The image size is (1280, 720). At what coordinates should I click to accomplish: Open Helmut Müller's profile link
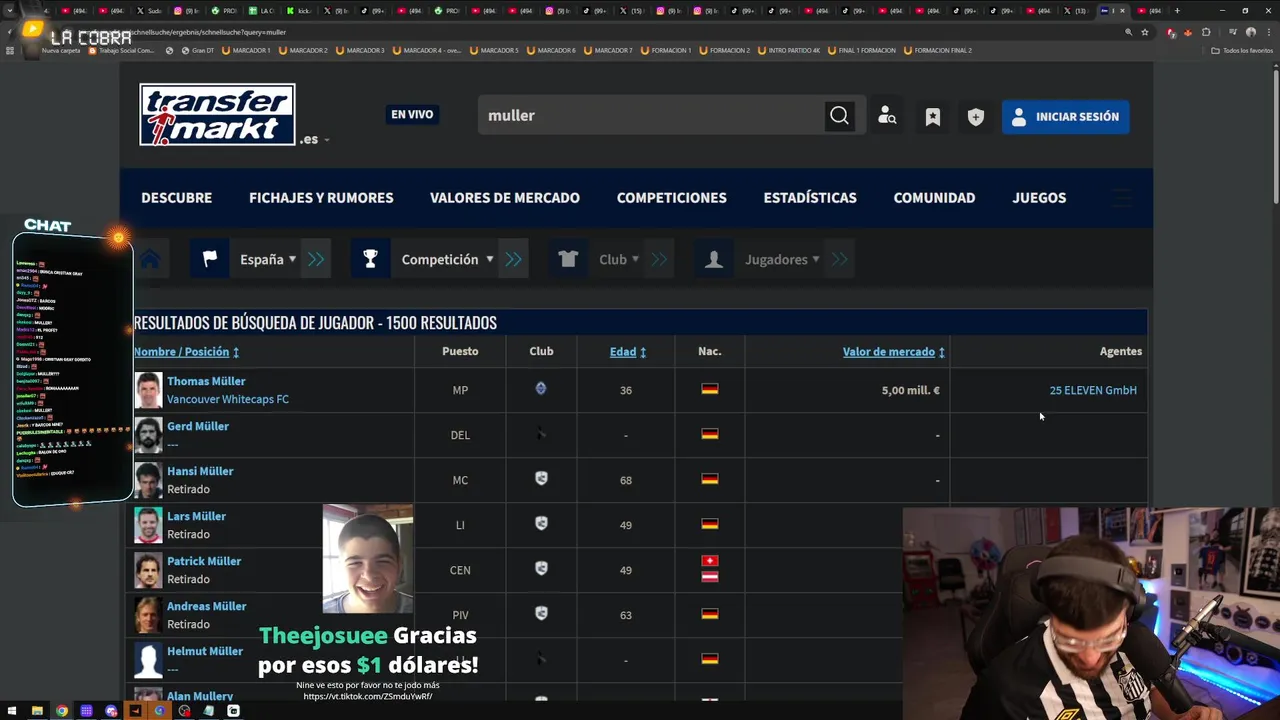tap(205, 651)
